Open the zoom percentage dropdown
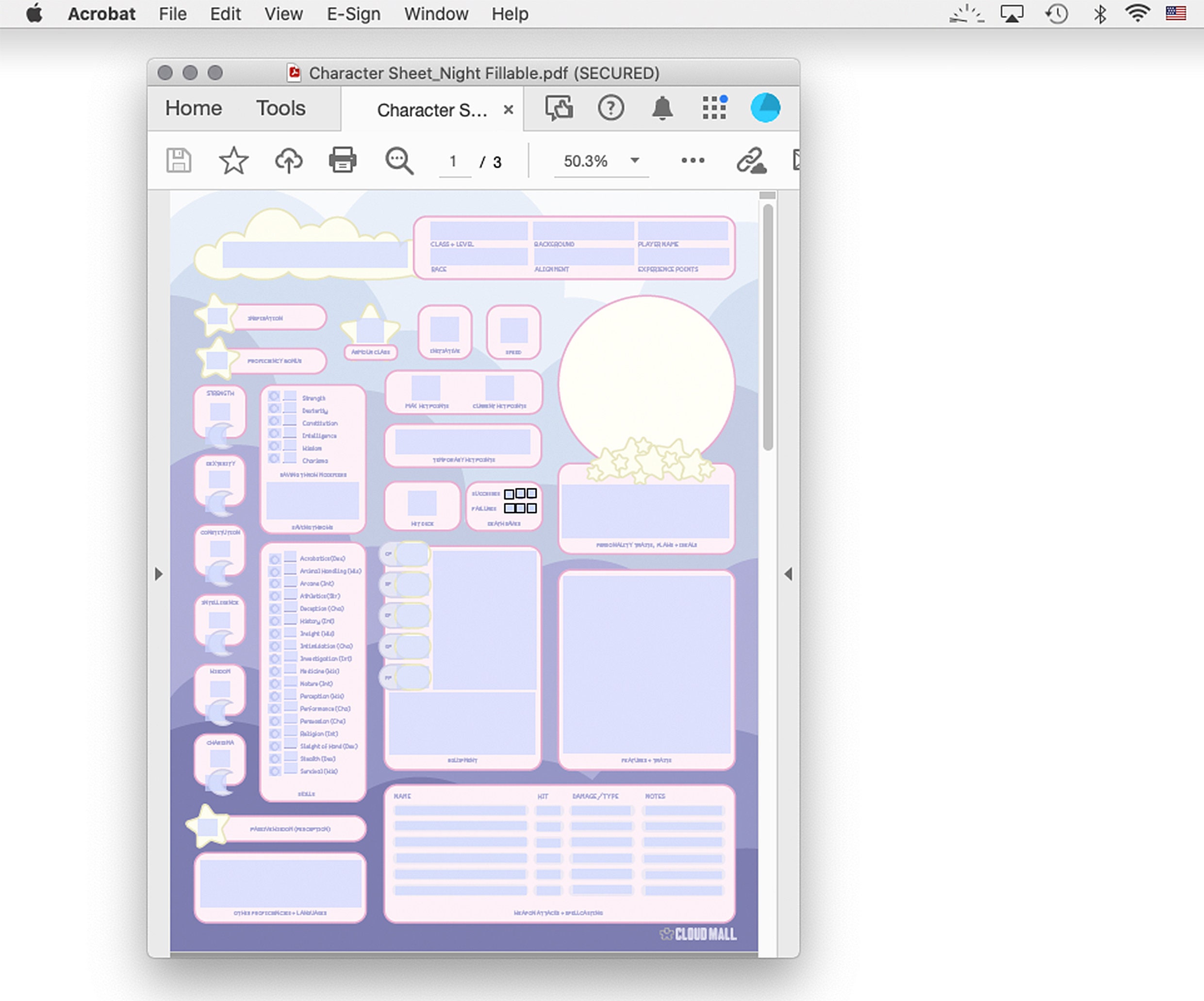Viewport: 1204px width, 1001px height. coord(634,161)
